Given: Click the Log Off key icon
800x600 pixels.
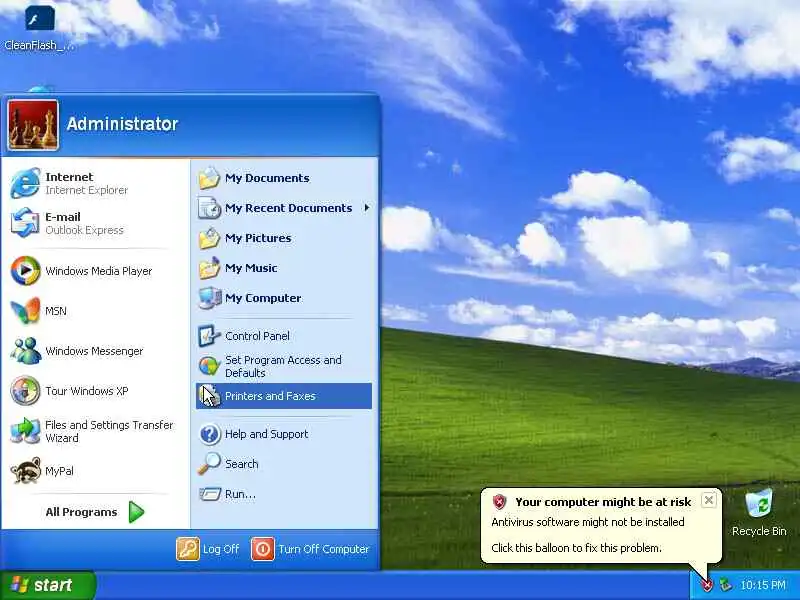Looking at the screenshot, I should (x=187, y=549).
